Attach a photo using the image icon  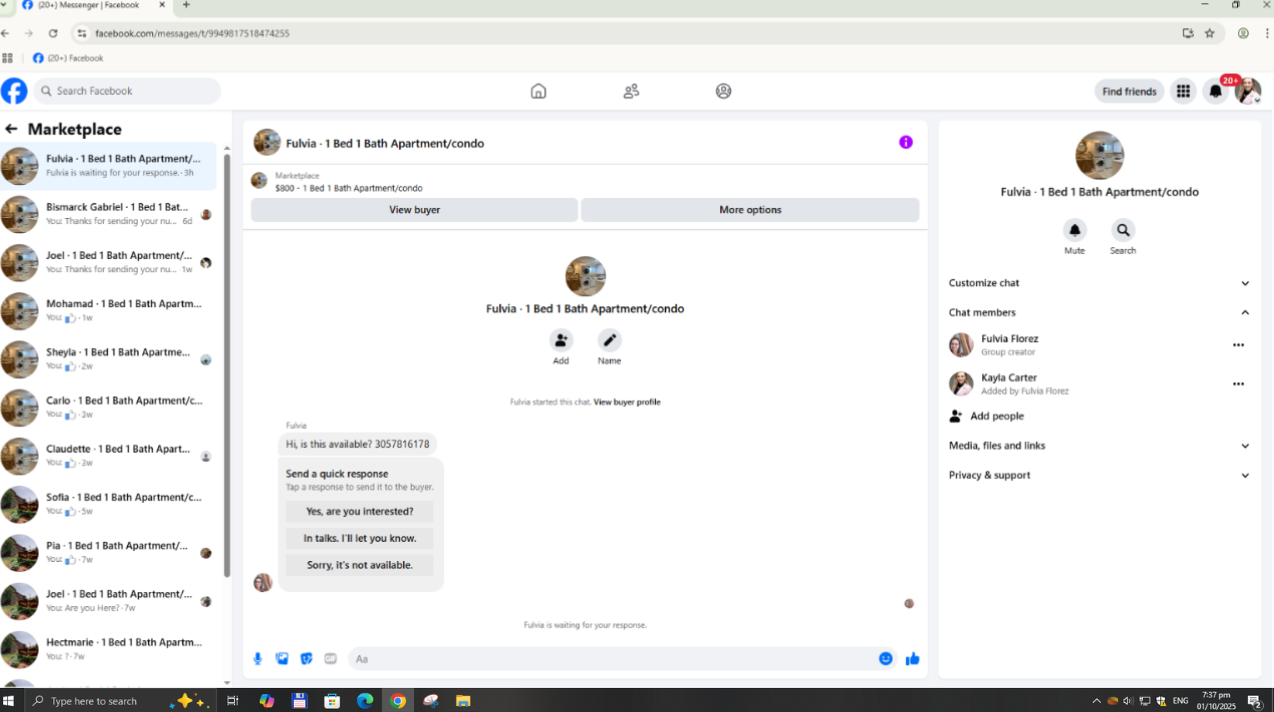[x=282, y=659]
